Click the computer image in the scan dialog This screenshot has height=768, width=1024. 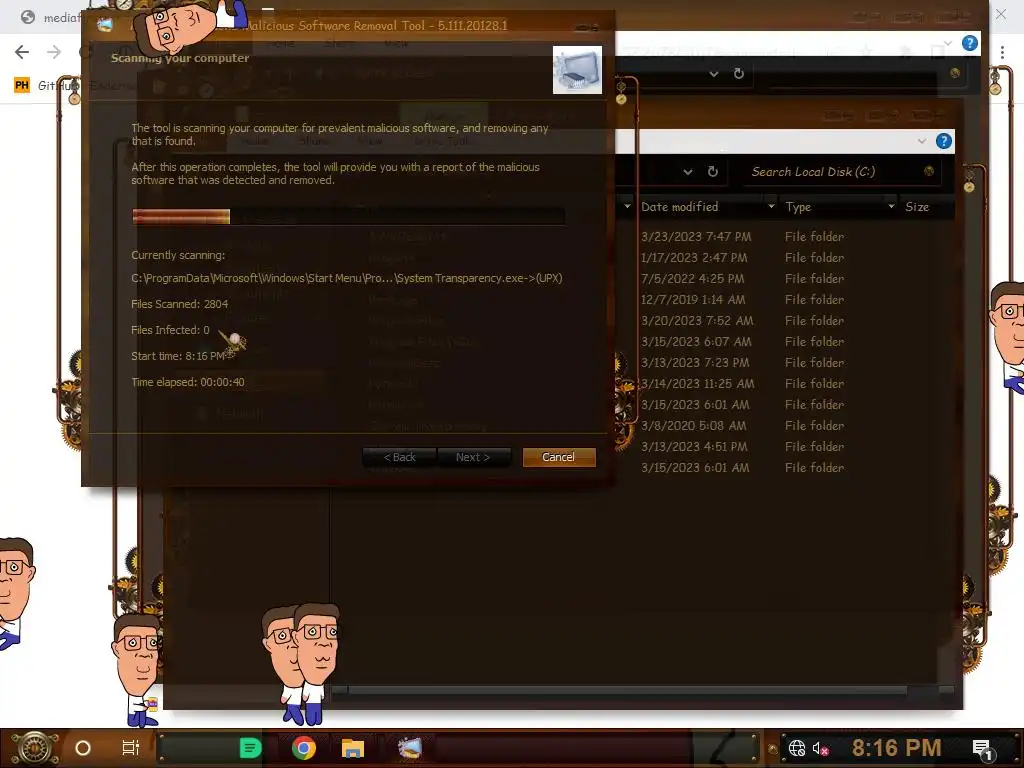(x=577, y=70)
